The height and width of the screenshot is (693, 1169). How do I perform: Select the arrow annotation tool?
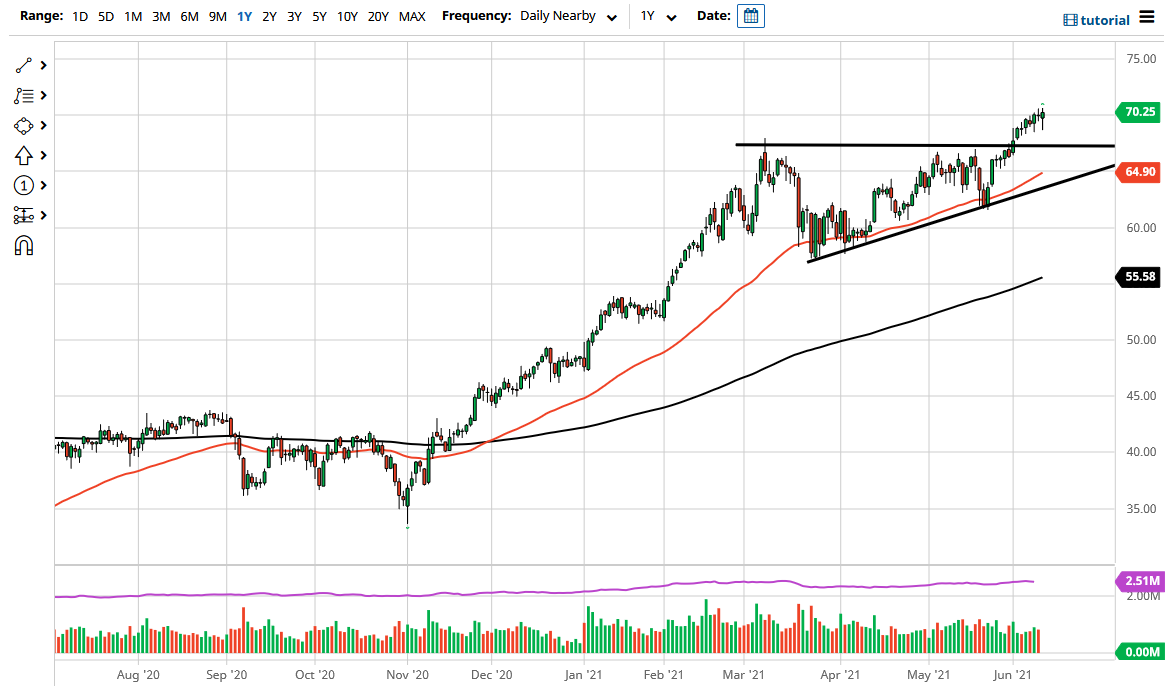pos(22,155)
